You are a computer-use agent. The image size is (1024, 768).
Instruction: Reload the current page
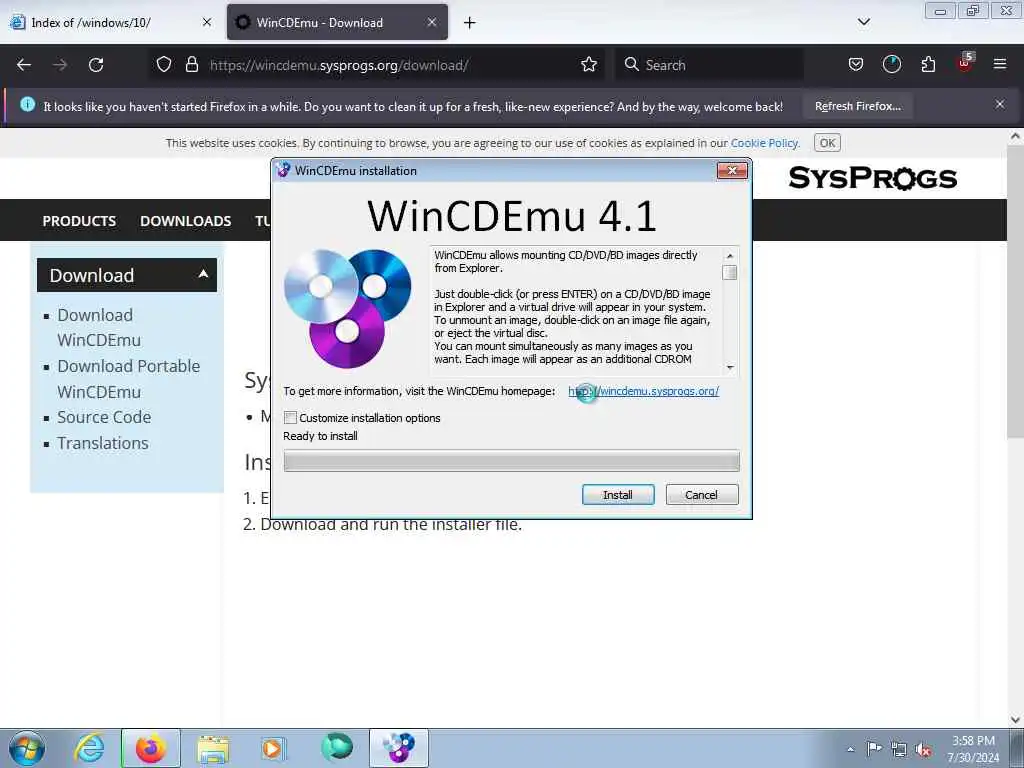[x=96, y=65]
